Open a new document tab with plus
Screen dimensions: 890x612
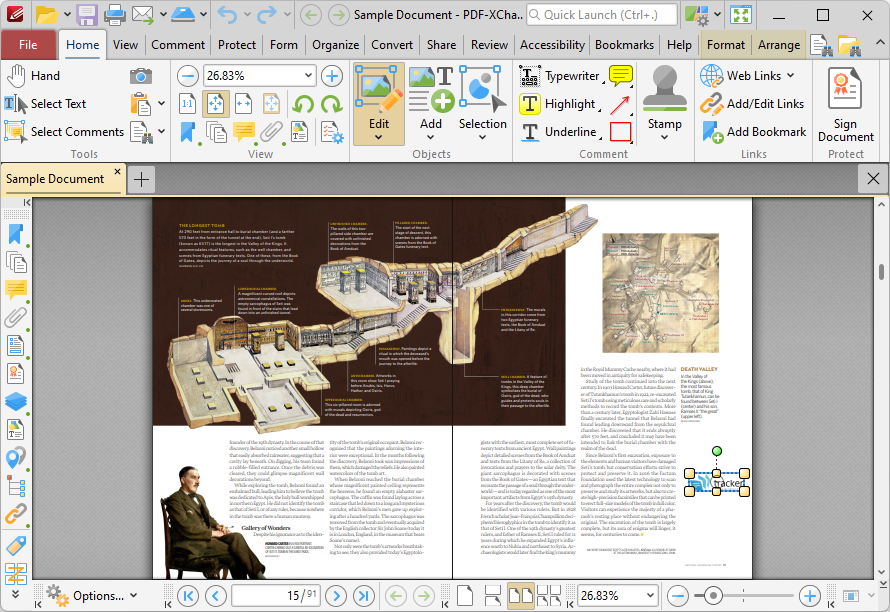tap(141, 180)
